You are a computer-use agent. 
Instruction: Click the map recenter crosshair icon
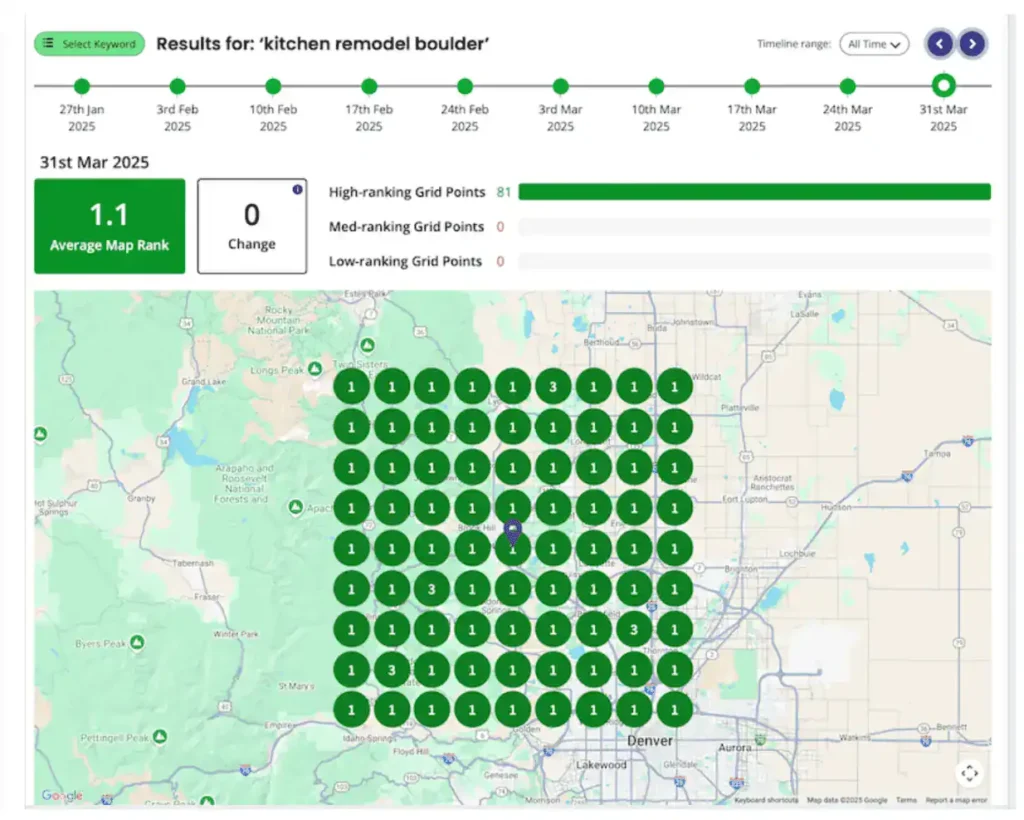coord(969,773)
